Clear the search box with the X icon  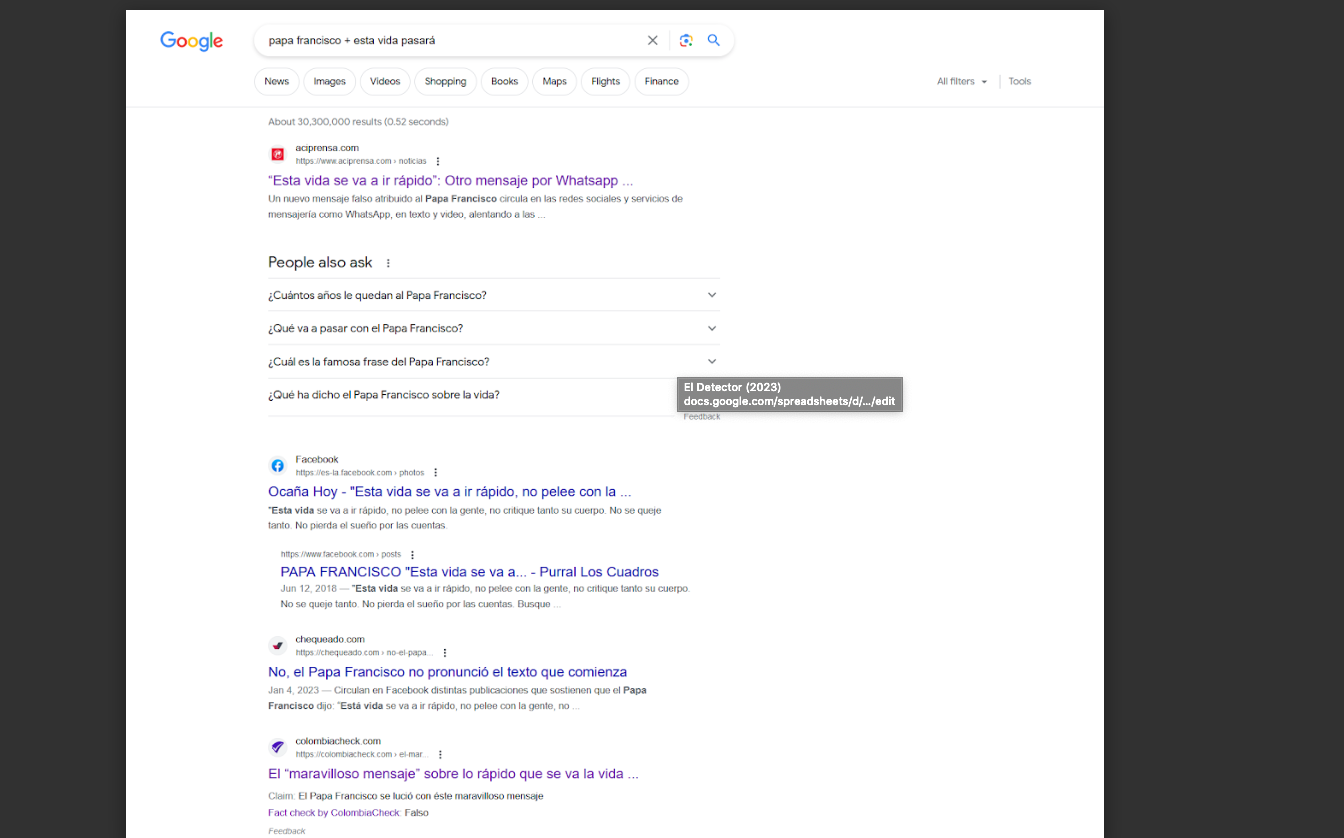coord(653,41)
